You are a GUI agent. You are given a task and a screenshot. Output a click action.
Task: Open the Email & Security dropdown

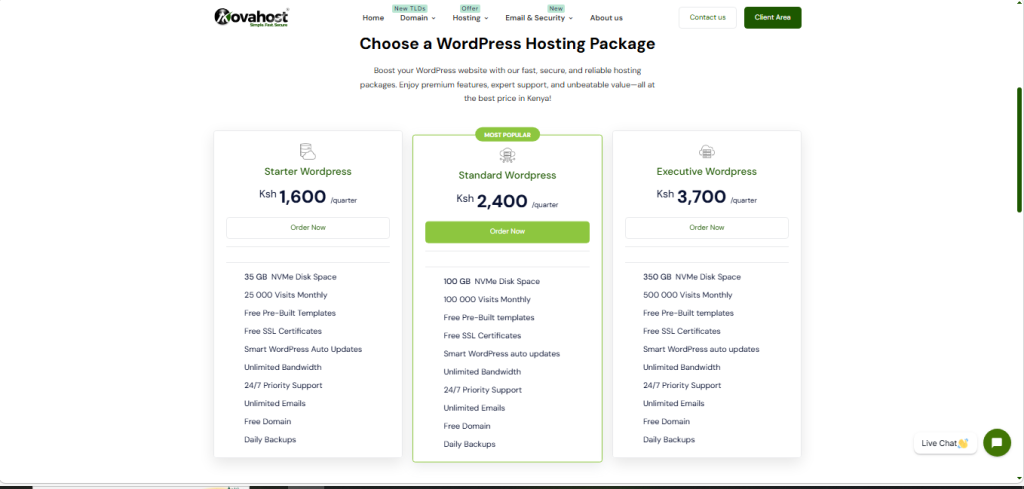click(x=539, y=18)
